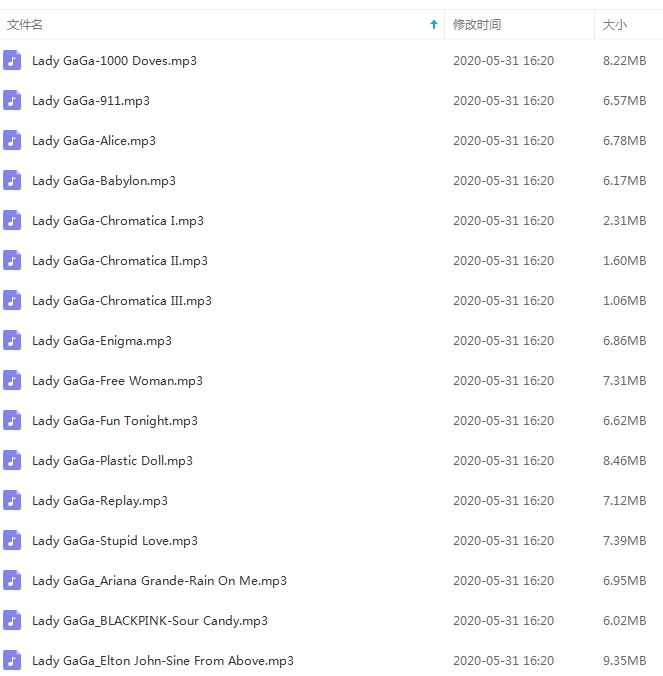The height and width of the screenshot is (676, 663).
Task: Click the music icon beside Rain On Me.mp3
Action: 12,581
